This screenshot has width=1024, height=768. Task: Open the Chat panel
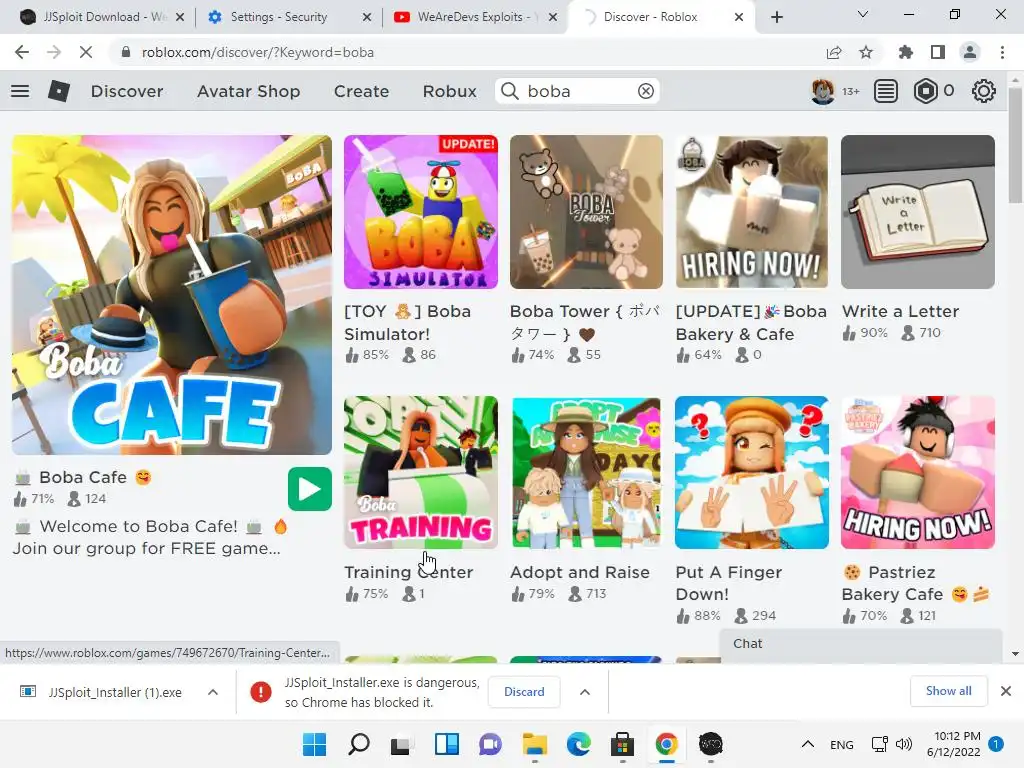(x=861, y=644)
